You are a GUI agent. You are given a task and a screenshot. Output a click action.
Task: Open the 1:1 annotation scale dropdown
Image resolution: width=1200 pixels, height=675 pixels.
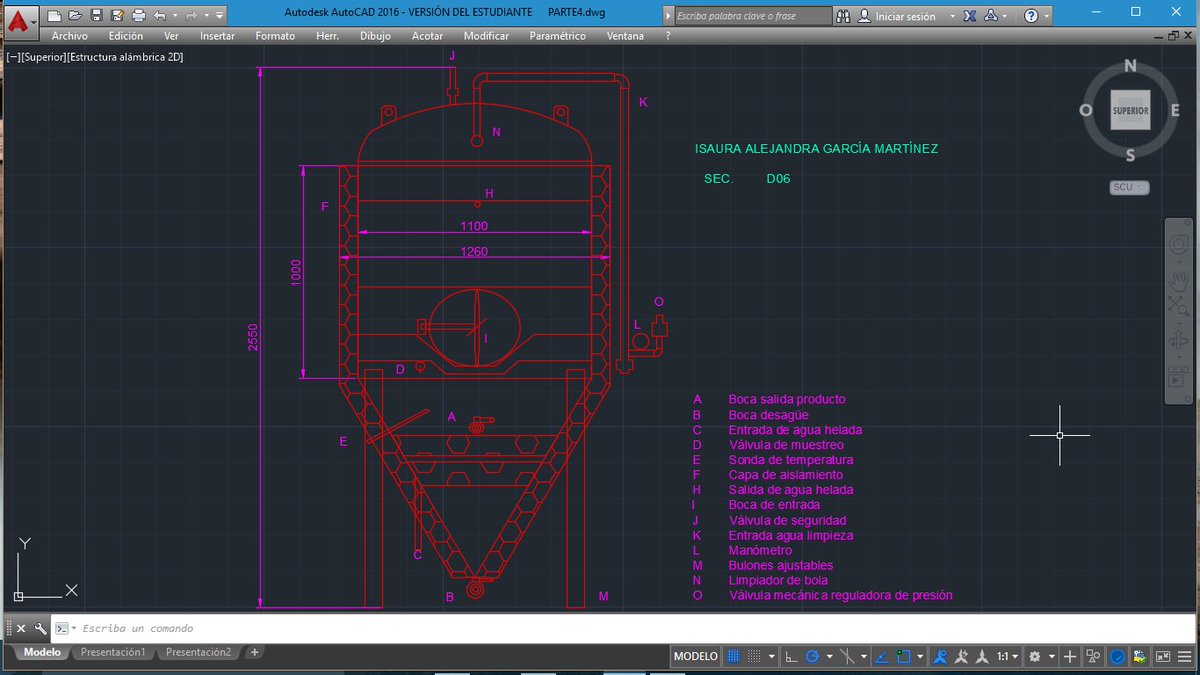1008,656
